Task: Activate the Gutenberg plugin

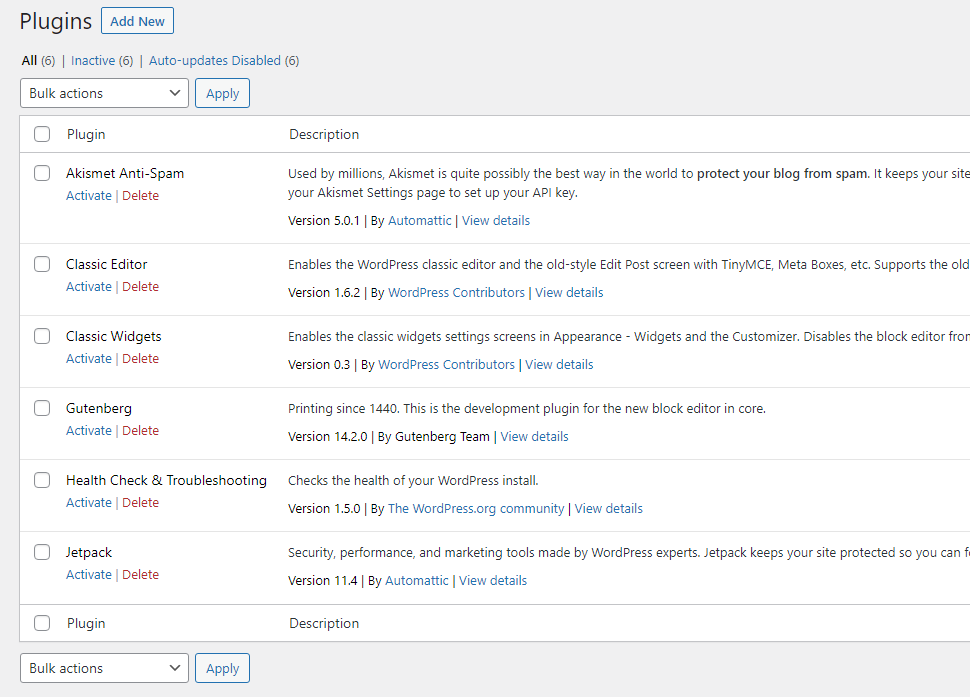Action: (x=88, y=430)
